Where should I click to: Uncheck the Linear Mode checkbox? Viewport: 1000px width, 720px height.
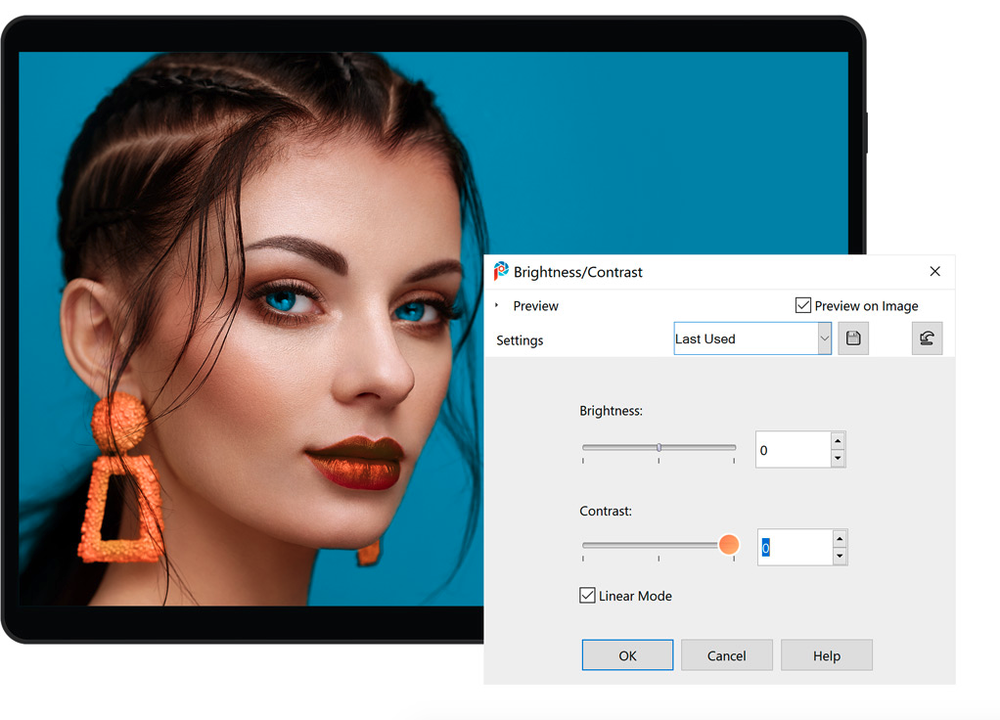588,595
